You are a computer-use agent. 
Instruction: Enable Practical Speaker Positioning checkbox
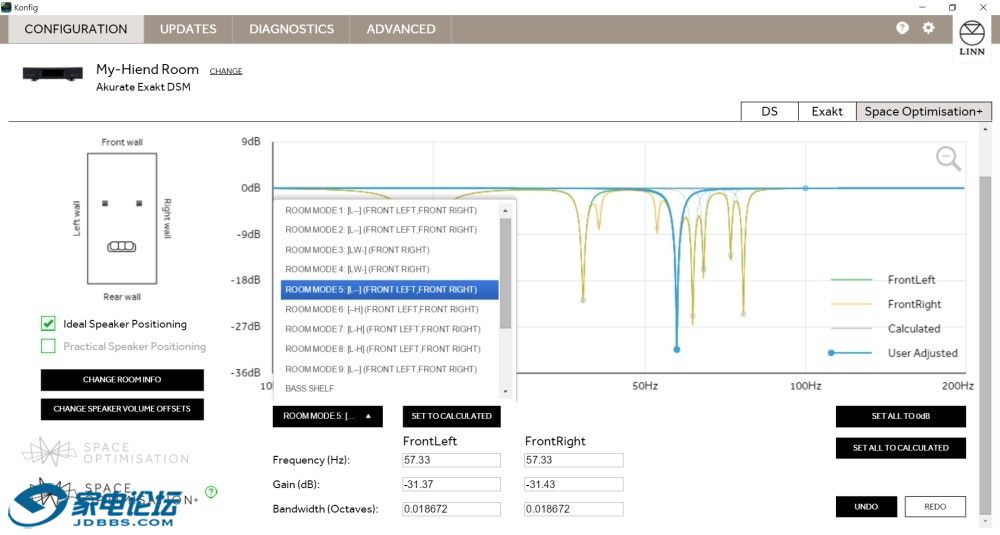[x=48, y=347]
